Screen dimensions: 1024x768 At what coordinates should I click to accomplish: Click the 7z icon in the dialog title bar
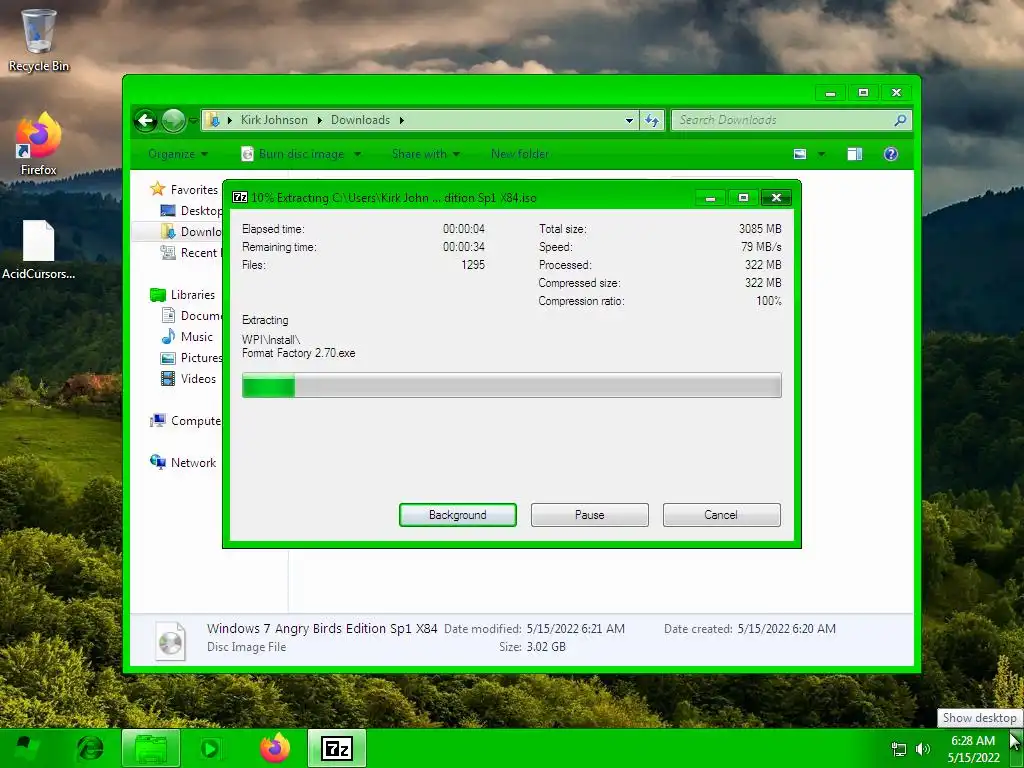point(240,197)
